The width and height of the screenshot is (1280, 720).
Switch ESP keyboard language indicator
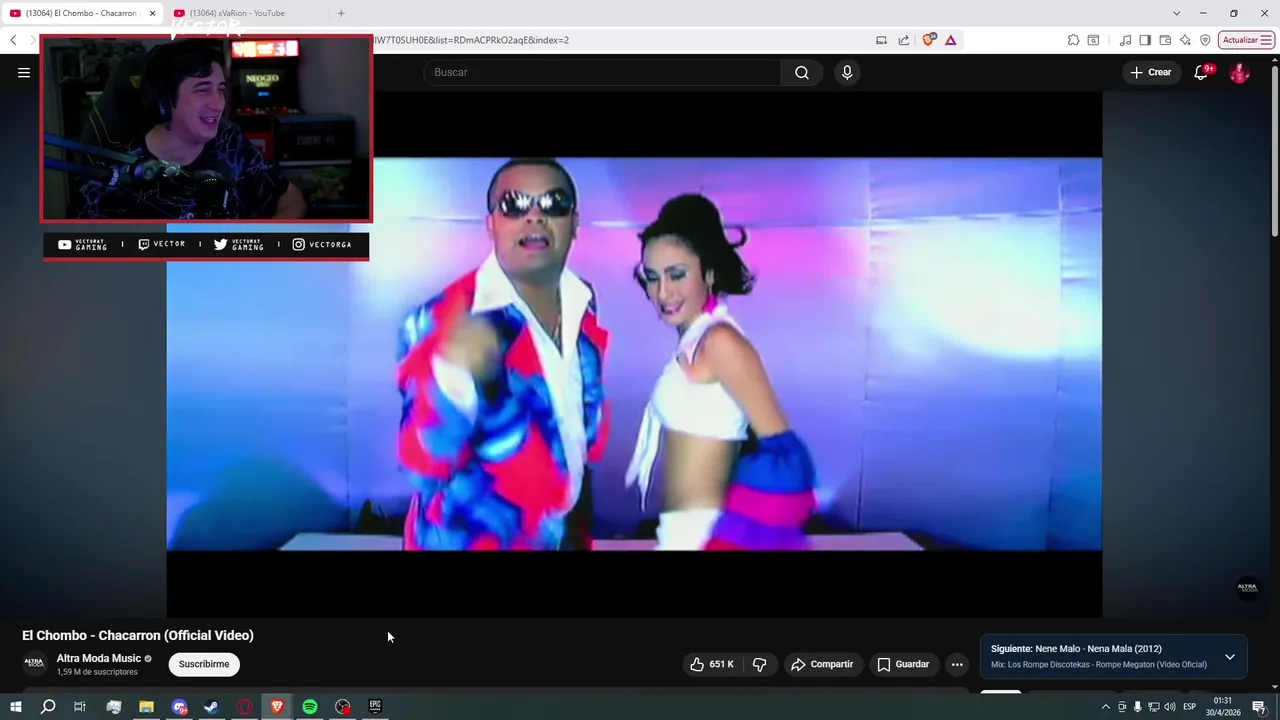coord(1190,707)
